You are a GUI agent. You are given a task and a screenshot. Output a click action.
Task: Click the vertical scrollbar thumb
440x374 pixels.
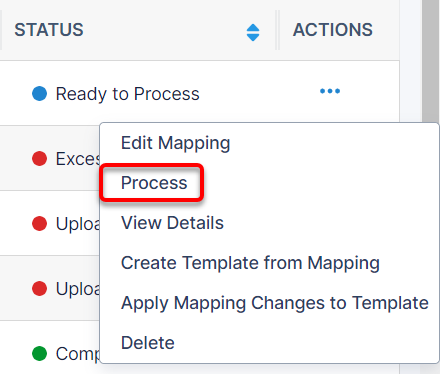(x=431, y=62)
